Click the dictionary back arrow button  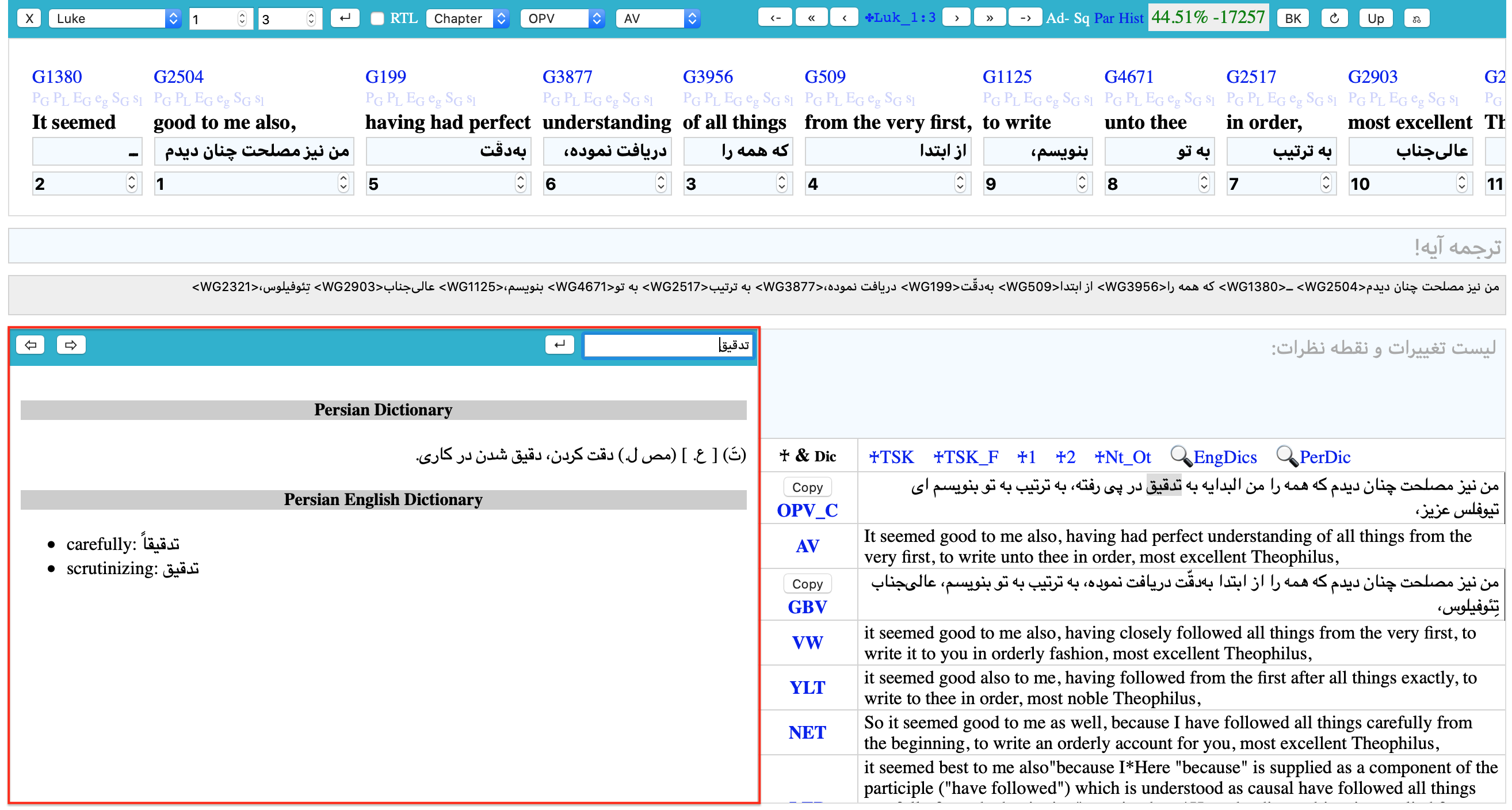click(30, 345)
